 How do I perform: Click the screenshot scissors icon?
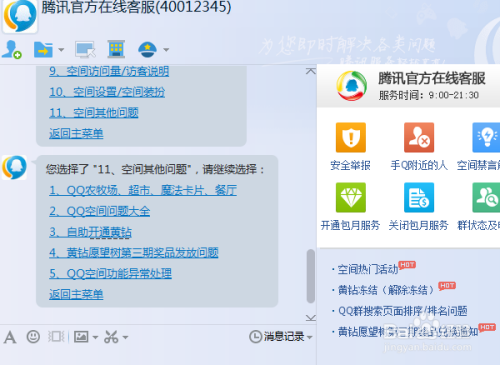point(111,337)
